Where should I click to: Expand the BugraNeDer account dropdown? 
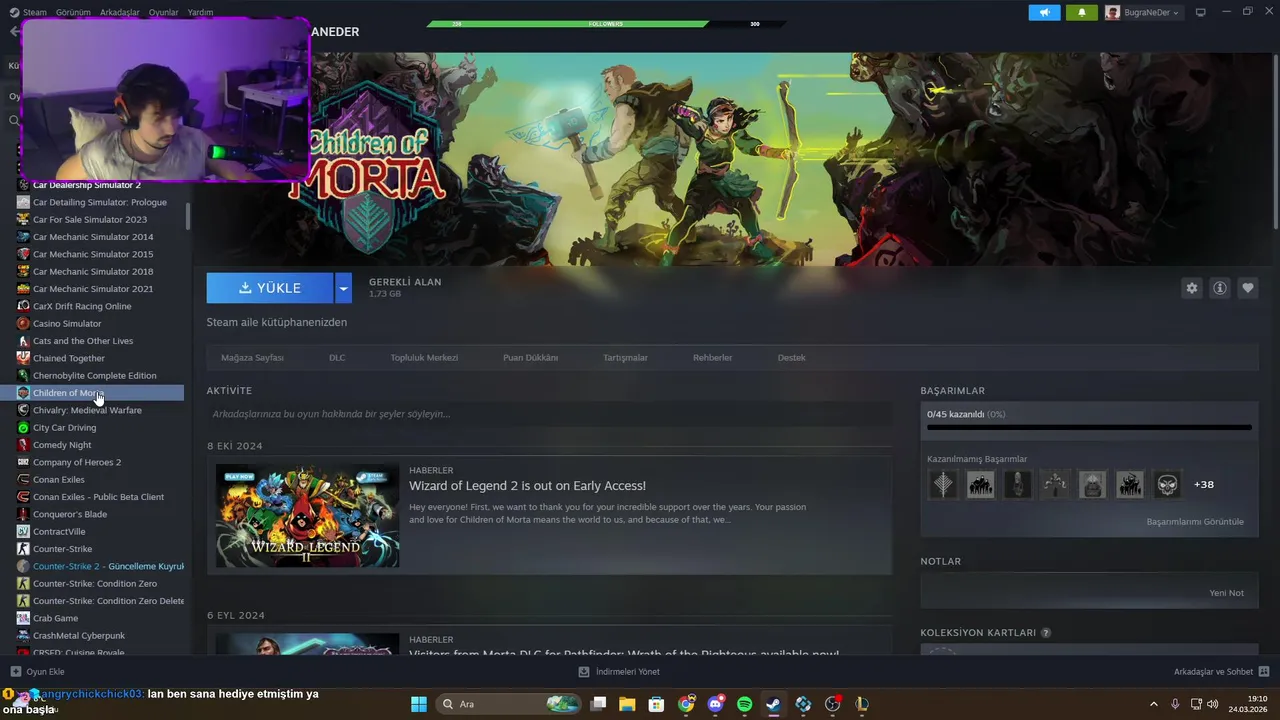(x=1142, y=12)
